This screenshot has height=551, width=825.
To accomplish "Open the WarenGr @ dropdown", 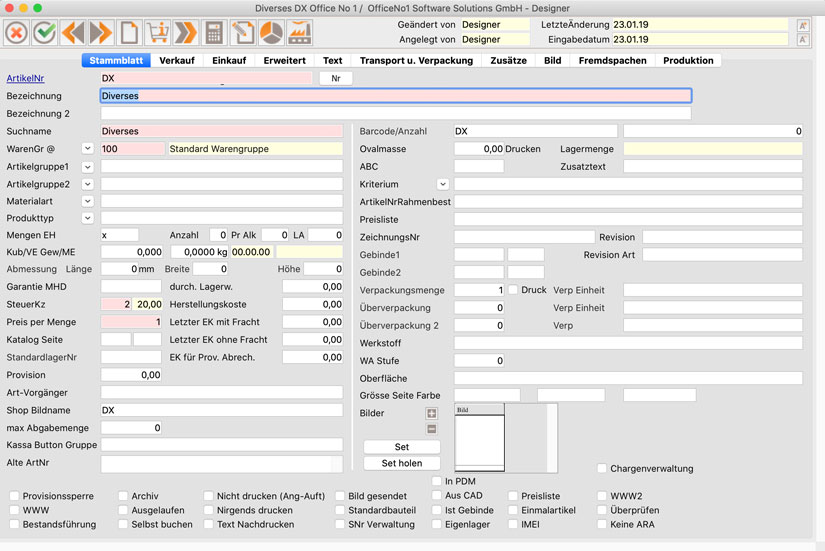I will tap(87, 149).
